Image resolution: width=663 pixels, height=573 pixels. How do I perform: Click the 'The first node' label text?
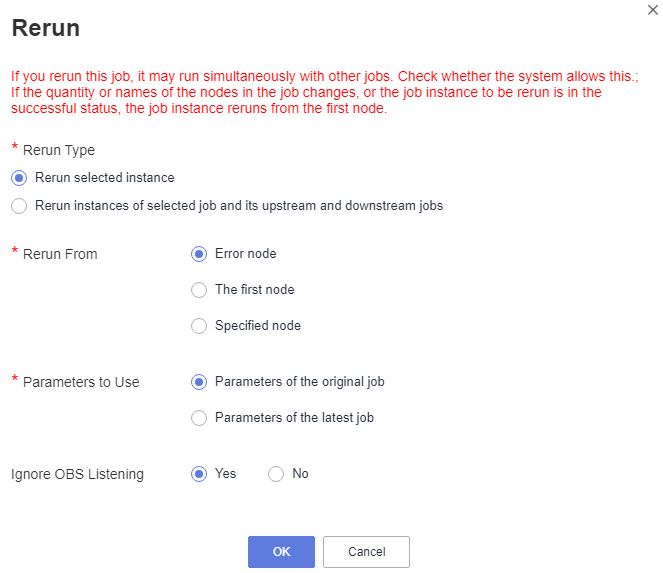pyautogui.click(x=255, y=290)
